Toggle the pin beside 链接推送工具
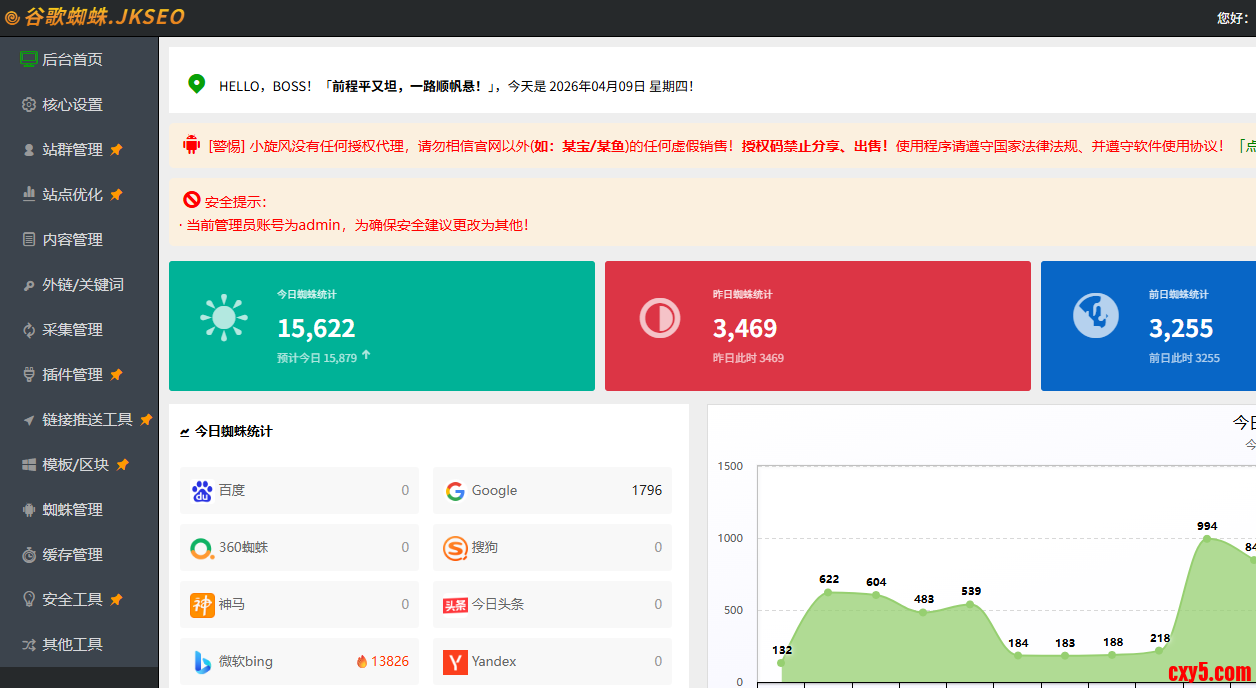This screenshot has width=1256, height=688. tap(146, 420)
